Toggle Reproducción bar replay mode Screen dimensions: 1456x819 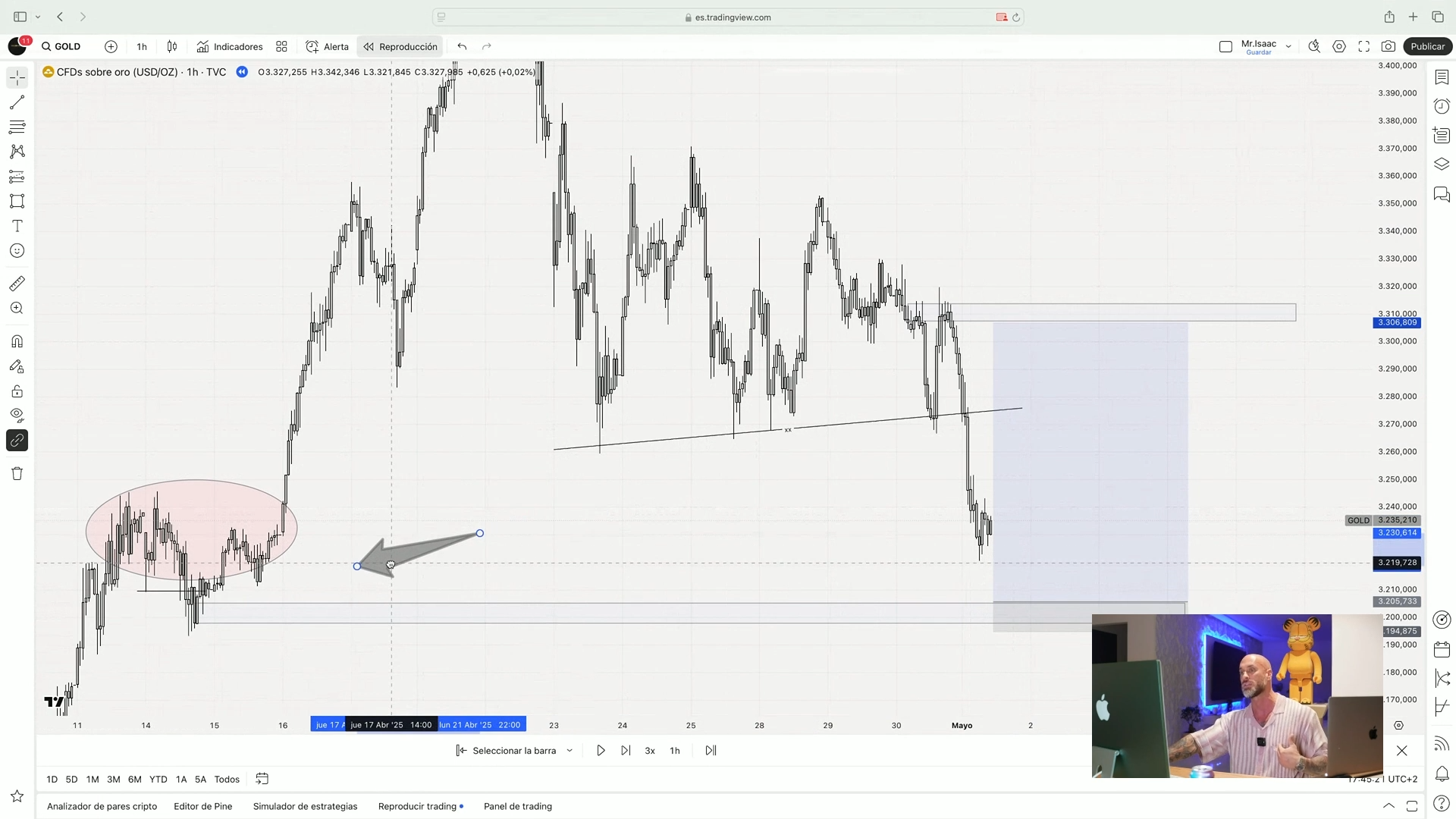pyautogui.click(x=400, y=46)
